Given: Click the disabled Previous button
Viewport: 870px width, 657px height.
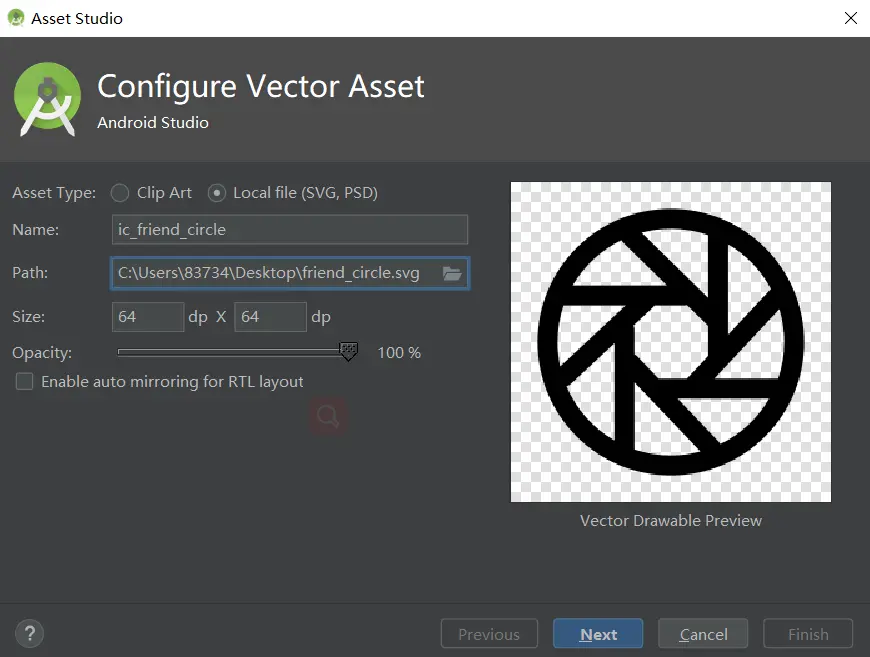Looking at the screenshot, I should pyautogui.click(x=489, y=634).
